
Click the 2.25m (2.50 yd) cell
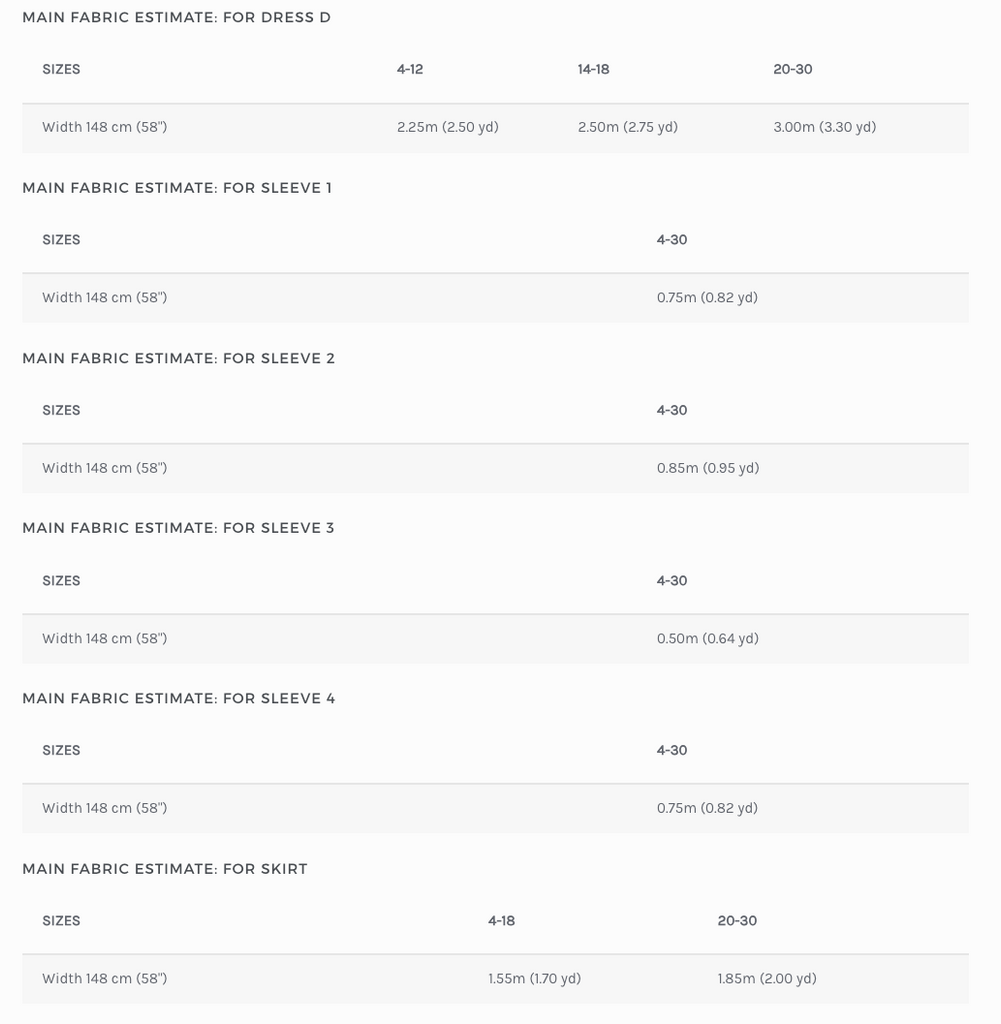tap(447, 127)
